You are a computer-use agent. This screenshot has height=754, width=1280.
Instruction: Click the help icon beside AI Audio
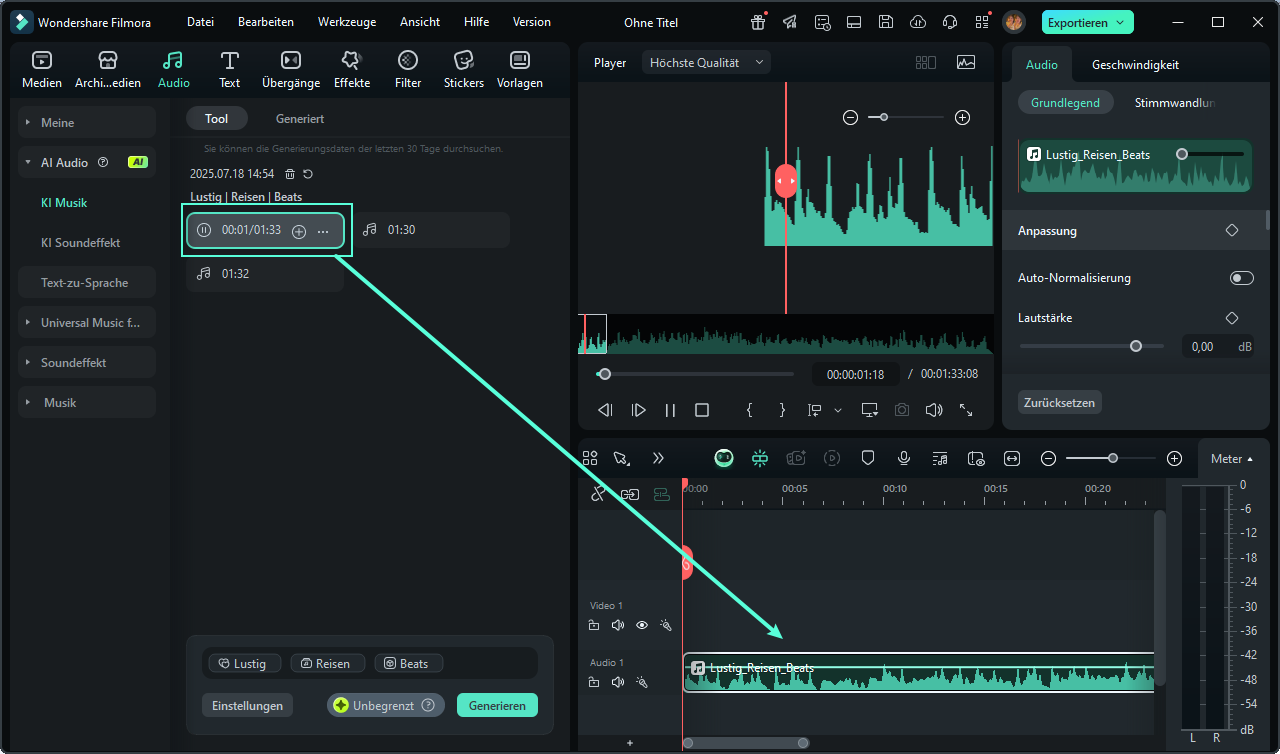[x=103, y=162]
